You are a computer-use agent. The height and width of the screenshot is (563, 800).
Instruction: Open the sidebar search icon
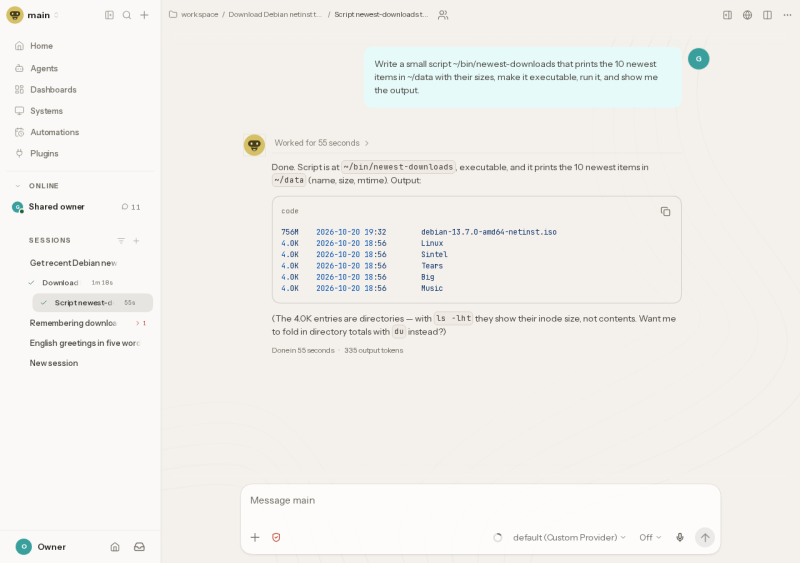(x=127, y=15)
